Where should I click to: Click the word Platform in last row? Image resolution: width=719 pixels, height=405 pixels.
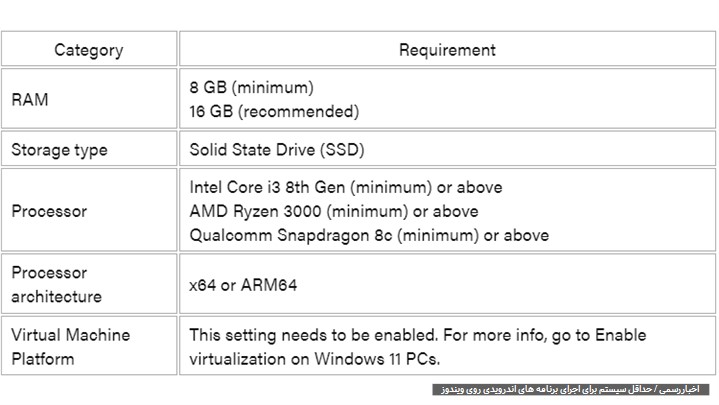[x=43, y=359]
